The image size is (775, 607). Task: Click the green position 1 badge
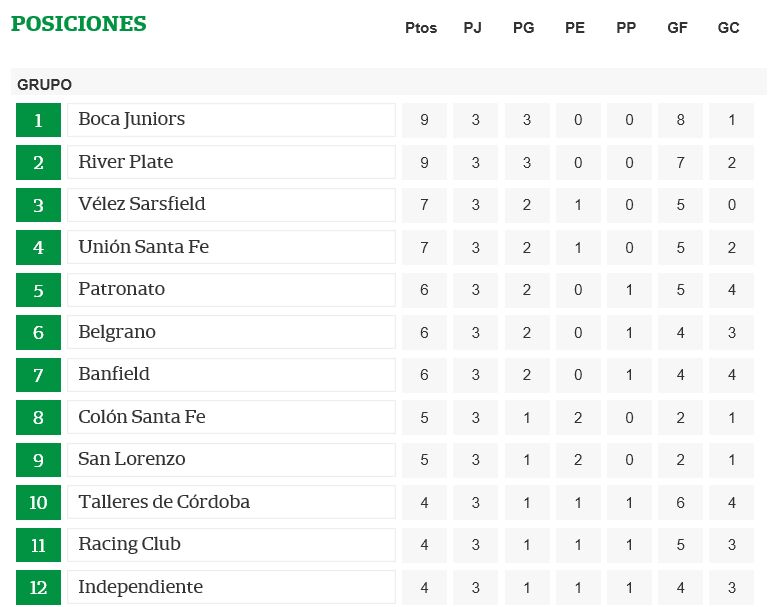tap(39, 120)
